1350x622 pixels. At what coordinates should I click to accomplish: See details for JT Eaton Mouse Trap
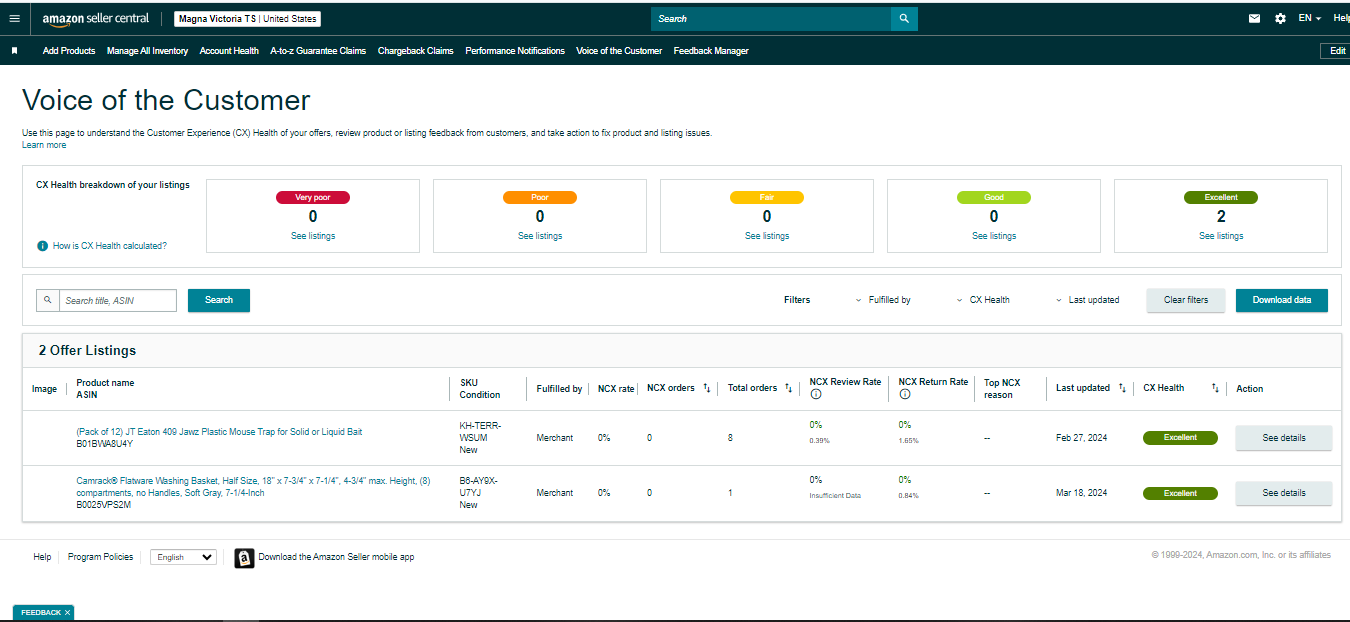(1284, 438)
